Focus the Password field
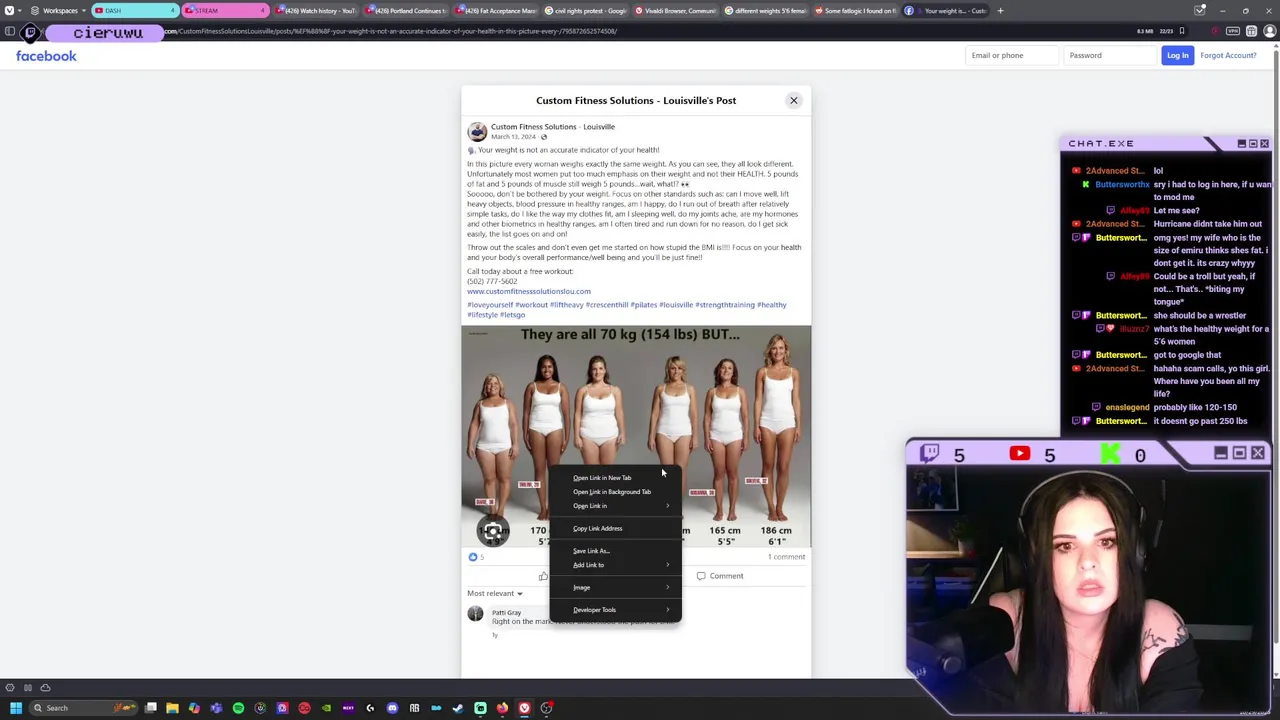 [x=1110, y=55]
